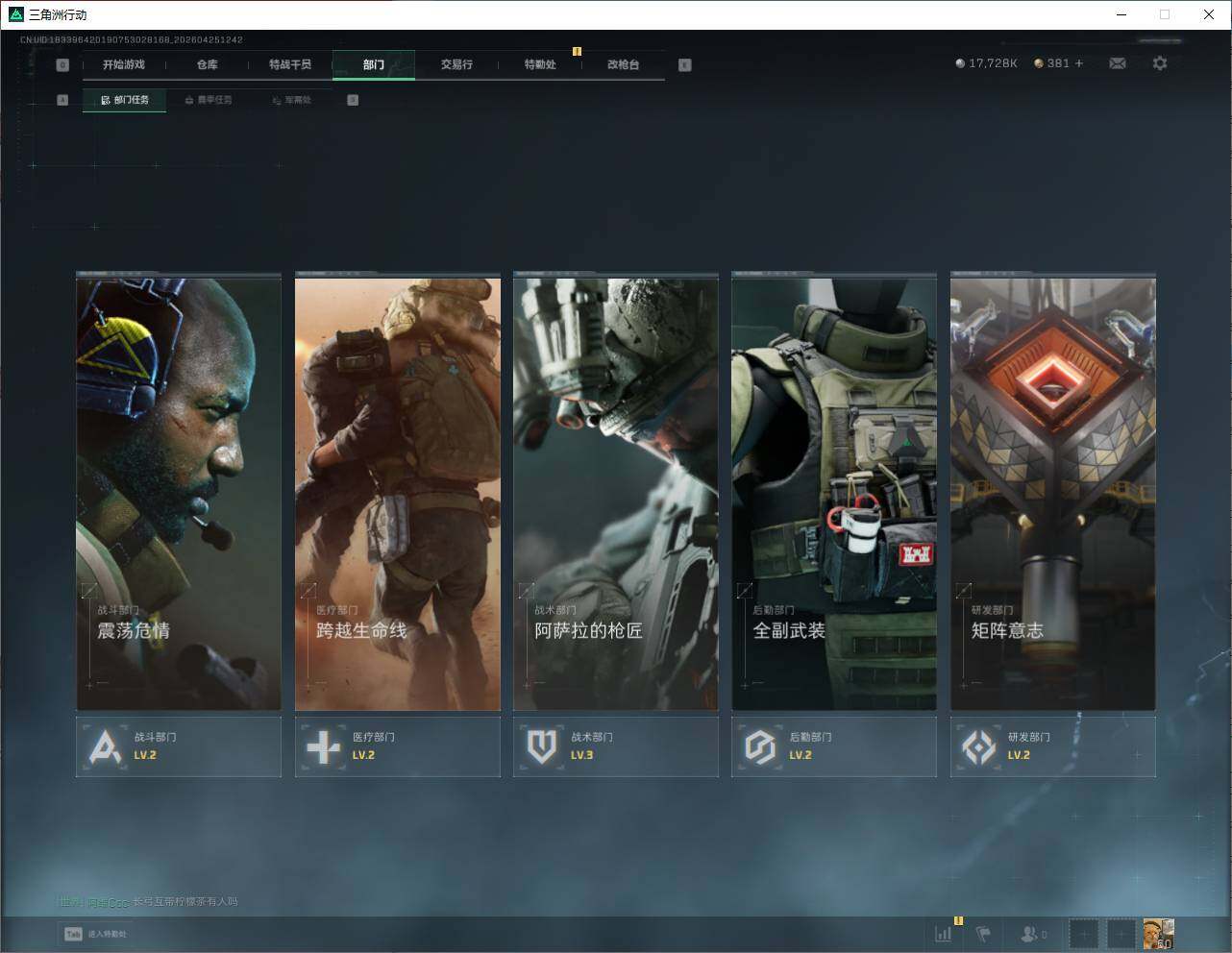Screen dimensions: 1232x953
Task: Open the 跨越生命线 medical department card
Action: (398, 494)
